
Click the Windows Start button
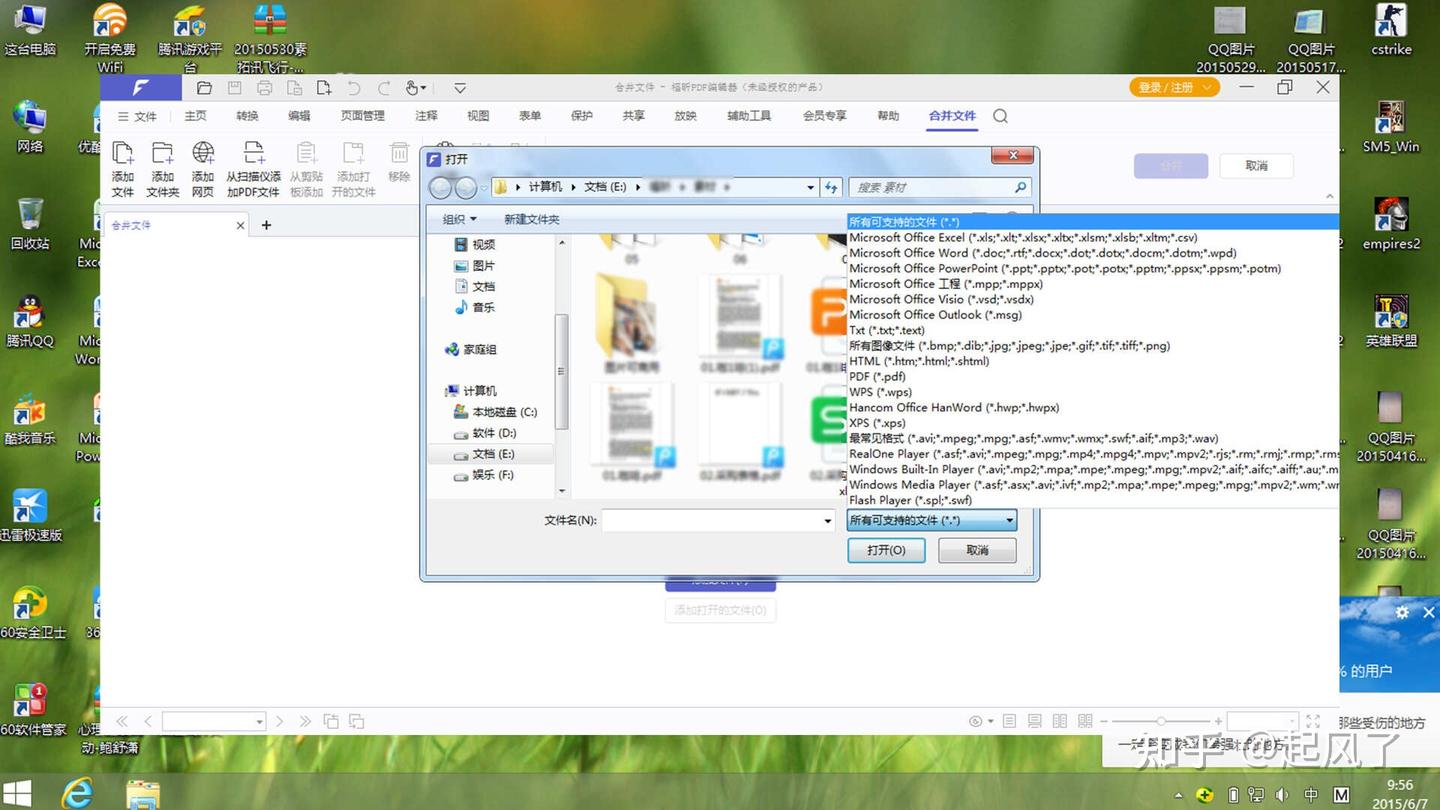16,793
